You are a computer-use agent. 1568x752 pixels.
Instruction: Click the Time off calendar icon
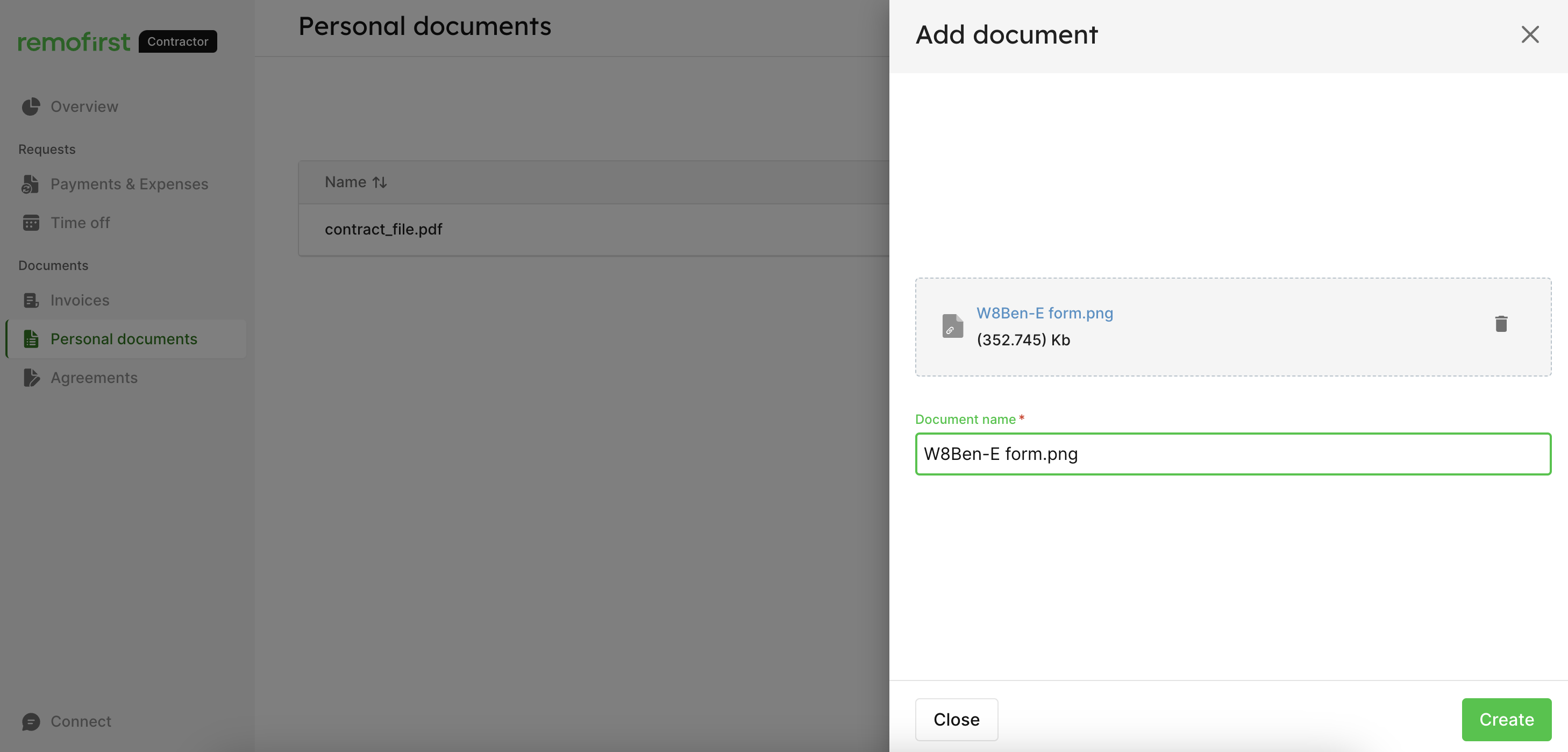31,223
